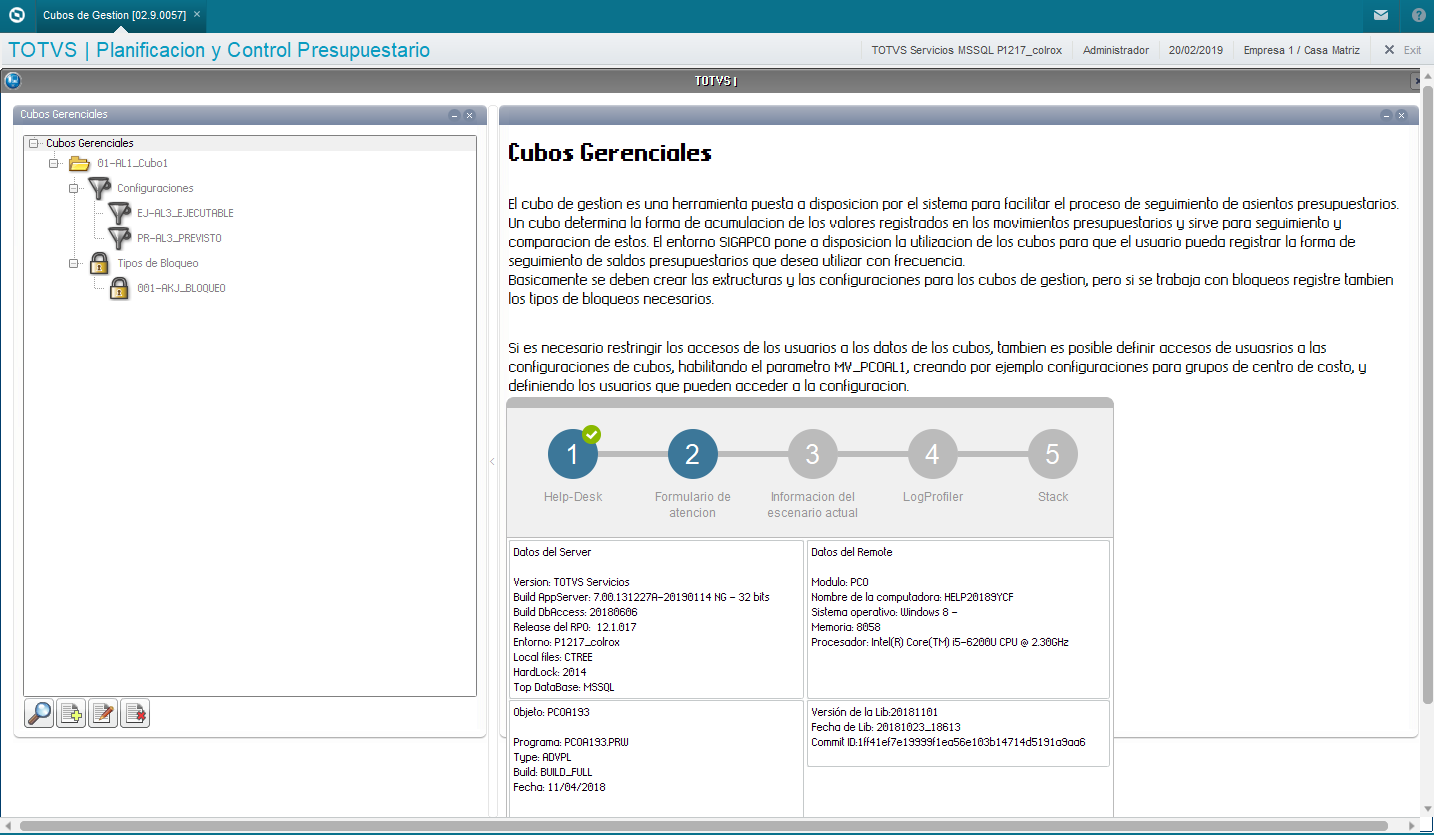The width and height of the screenshot is (1434, 835).
Task: Click step 5 Stack circle
Action: click(1052, 454)
